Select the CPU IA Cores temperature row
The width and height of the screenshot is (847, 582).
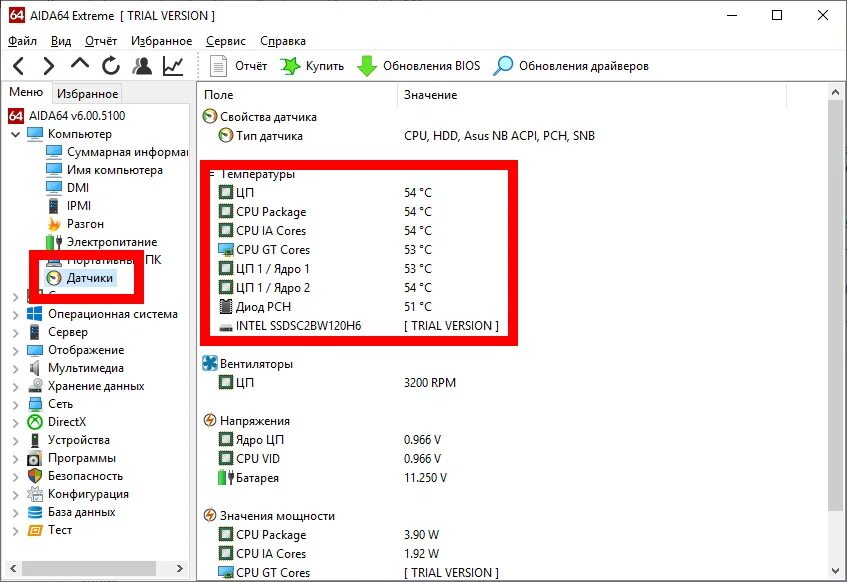(x=325, y=231)
